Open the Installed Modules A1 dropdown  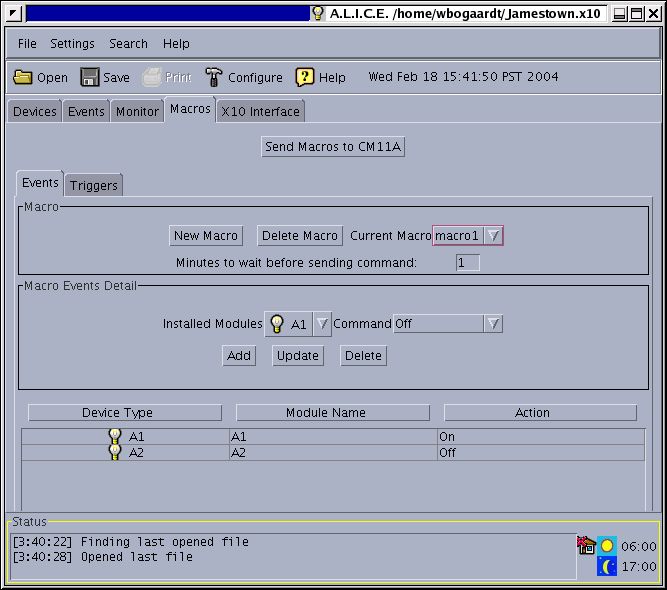(321, 324)
